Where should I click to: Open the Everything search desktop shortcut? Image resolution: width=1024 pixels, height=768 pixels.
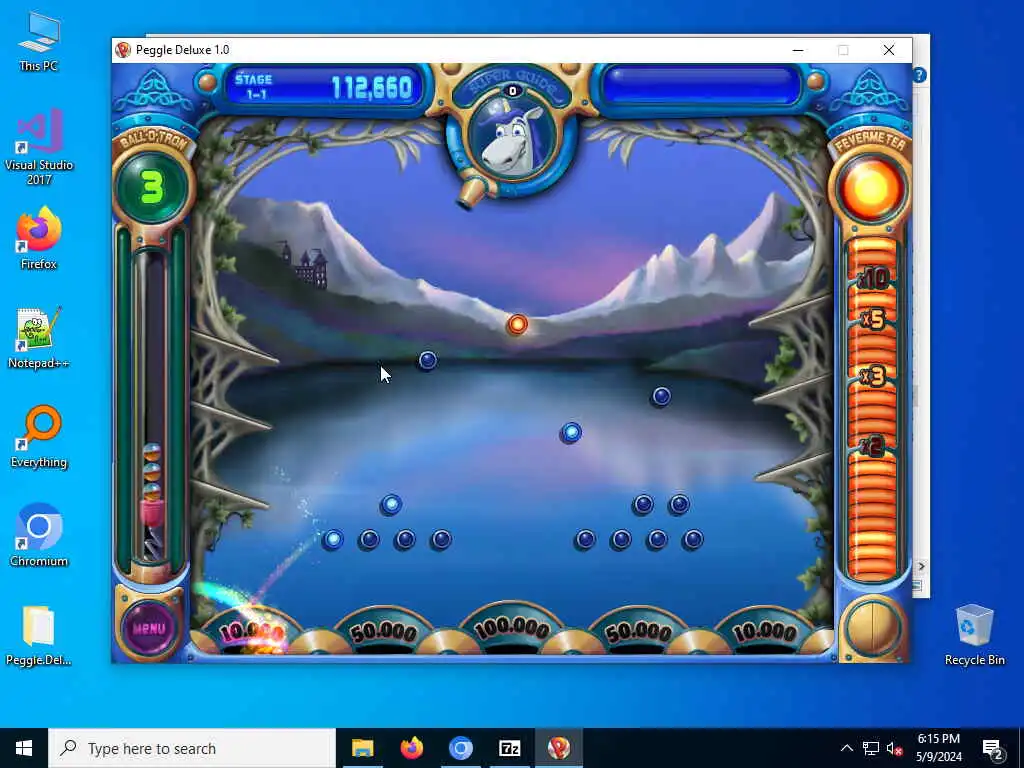[x=39, y=437]
